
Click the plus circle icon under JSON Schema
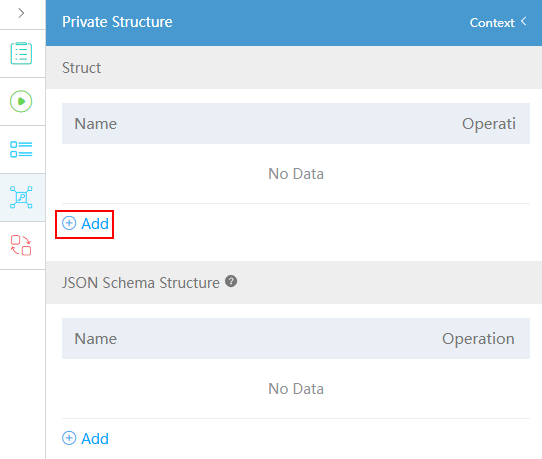click(69, 438)
